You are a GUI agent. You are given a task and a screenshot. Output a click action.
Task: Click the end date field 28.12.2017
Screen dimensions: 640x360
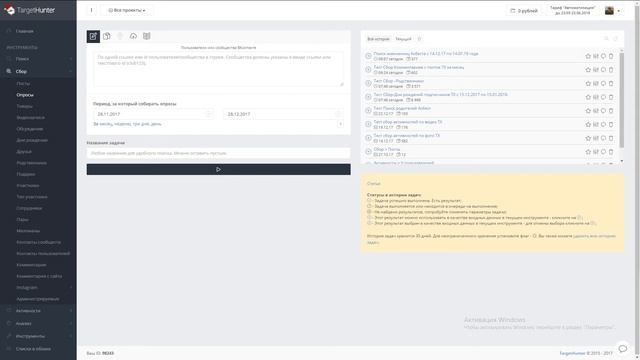pyautogui.click(x=283, y=114)
